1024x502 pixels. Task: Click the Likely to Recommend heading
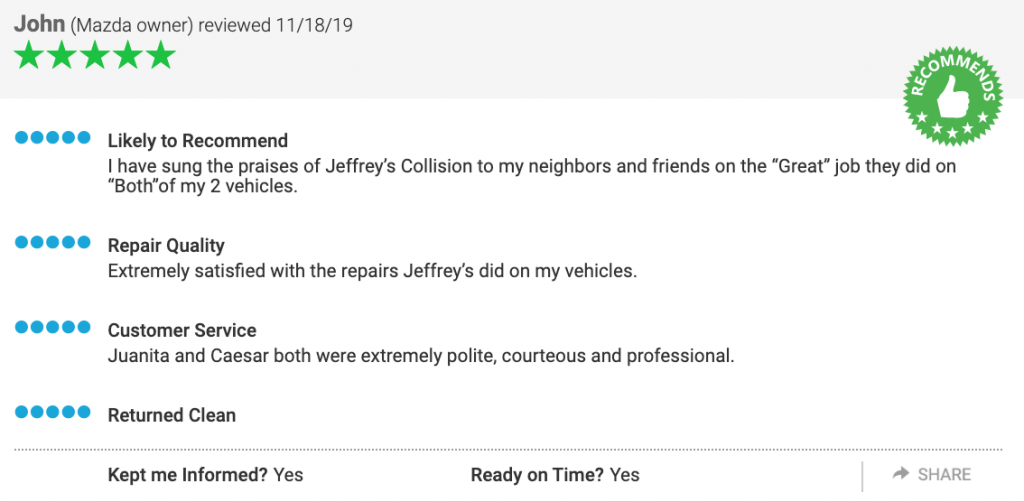tap(198, 141)
